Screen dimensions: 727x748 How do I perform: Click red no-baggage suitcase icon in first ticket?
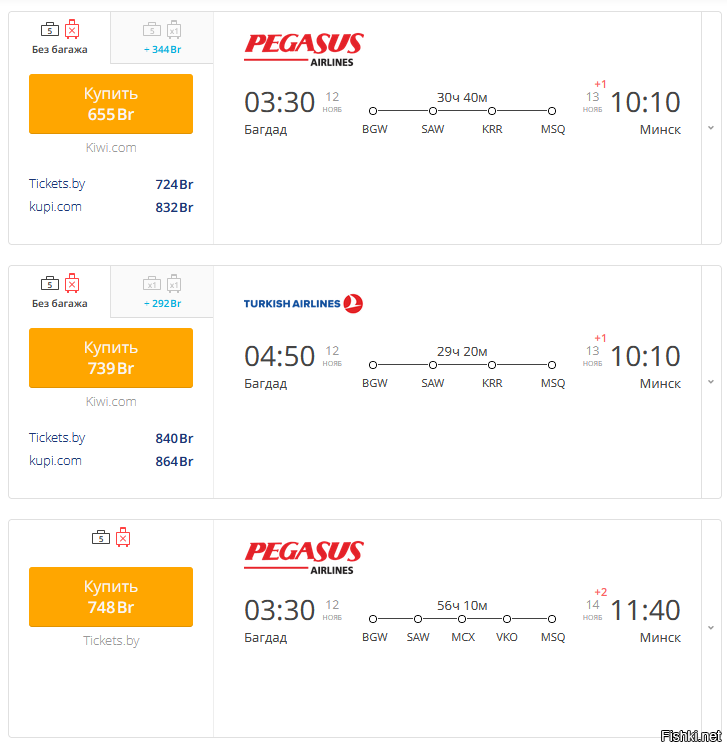point(72,29)
